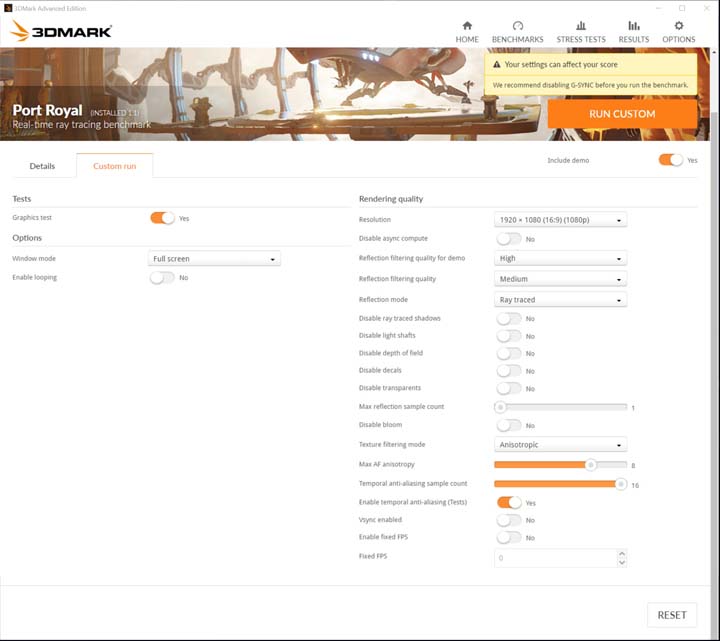The image size is (720, 641).
Task: Click the 3DMark logo
Action: click(x=61, y=31)
